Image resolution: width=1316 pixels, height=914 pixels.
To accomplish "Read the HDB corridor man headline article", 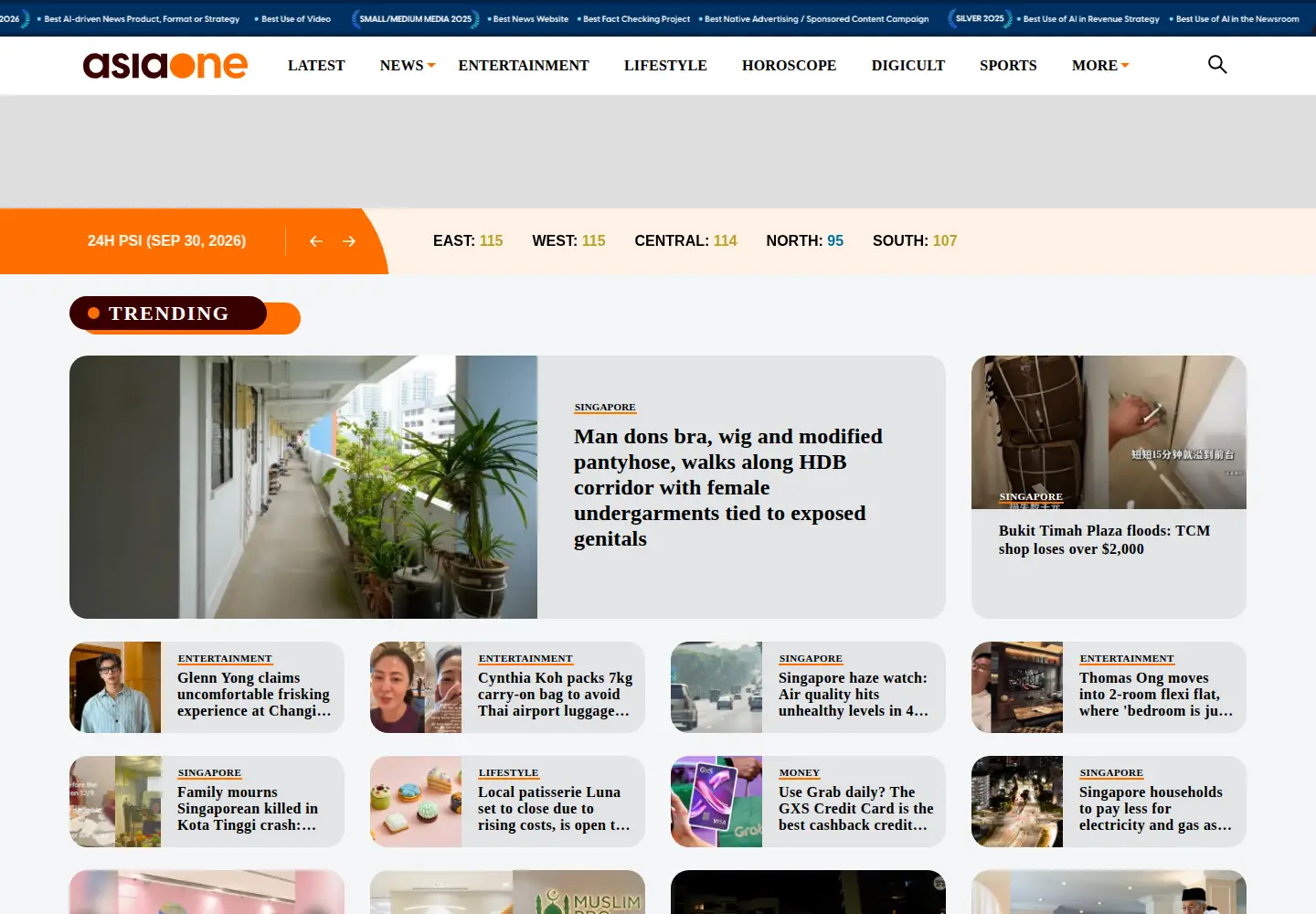I will coord(728,487).
